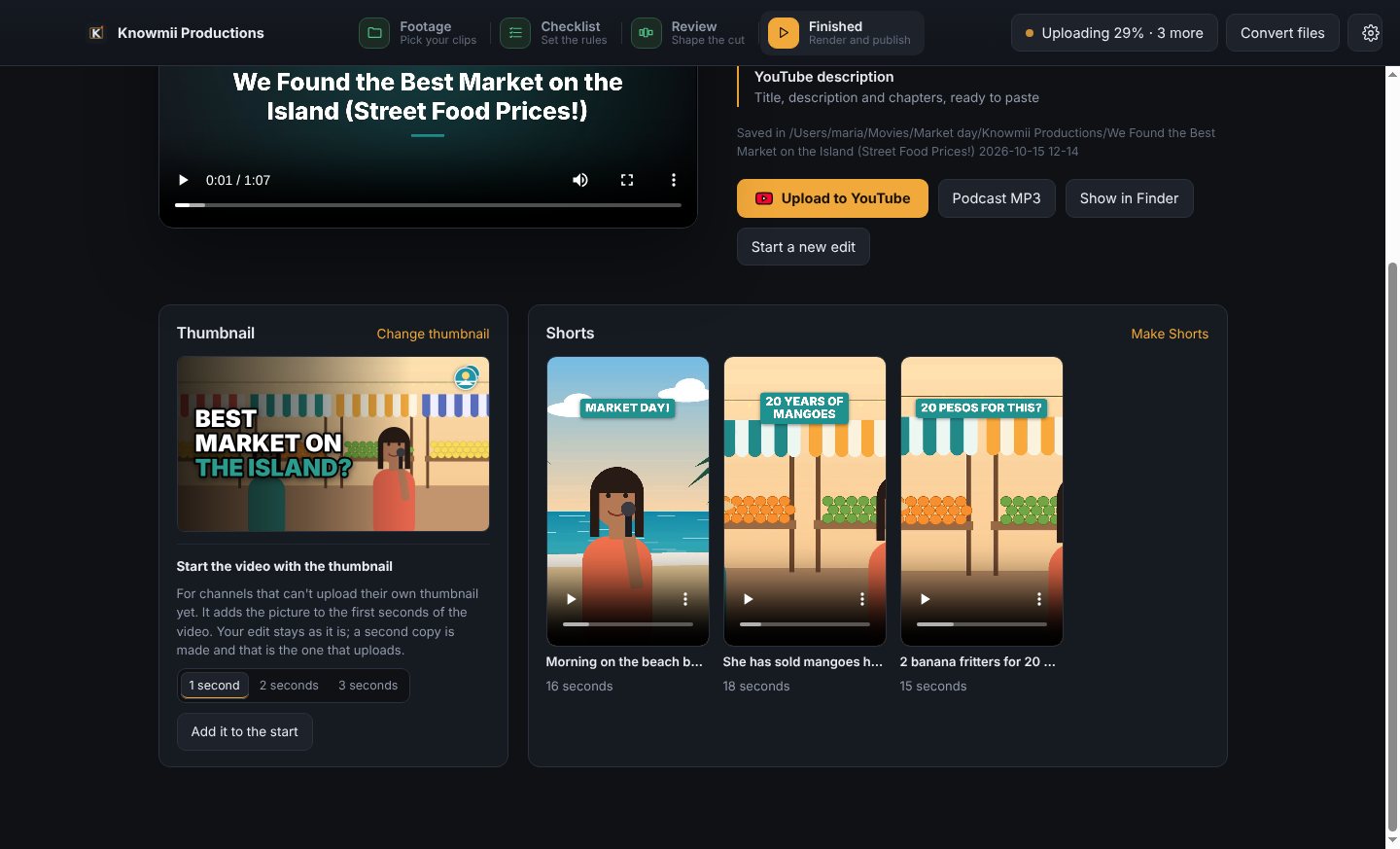1400x849 pixels.
Task: Click Add it to the start
Action: 245,731
